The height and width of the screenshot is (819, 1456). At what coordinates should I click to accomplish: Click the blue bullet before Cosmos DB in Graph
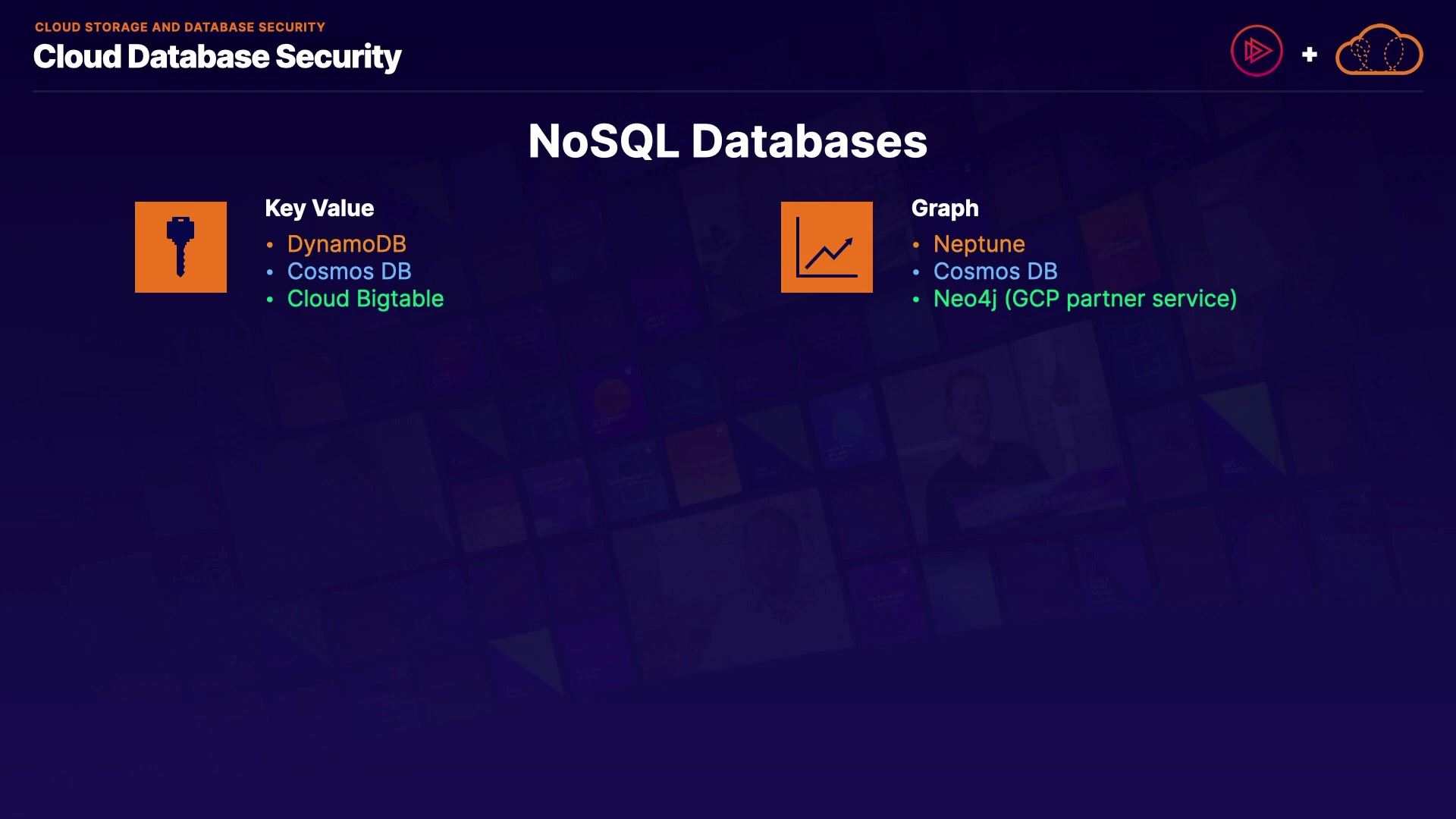click(x=916, y=272)
